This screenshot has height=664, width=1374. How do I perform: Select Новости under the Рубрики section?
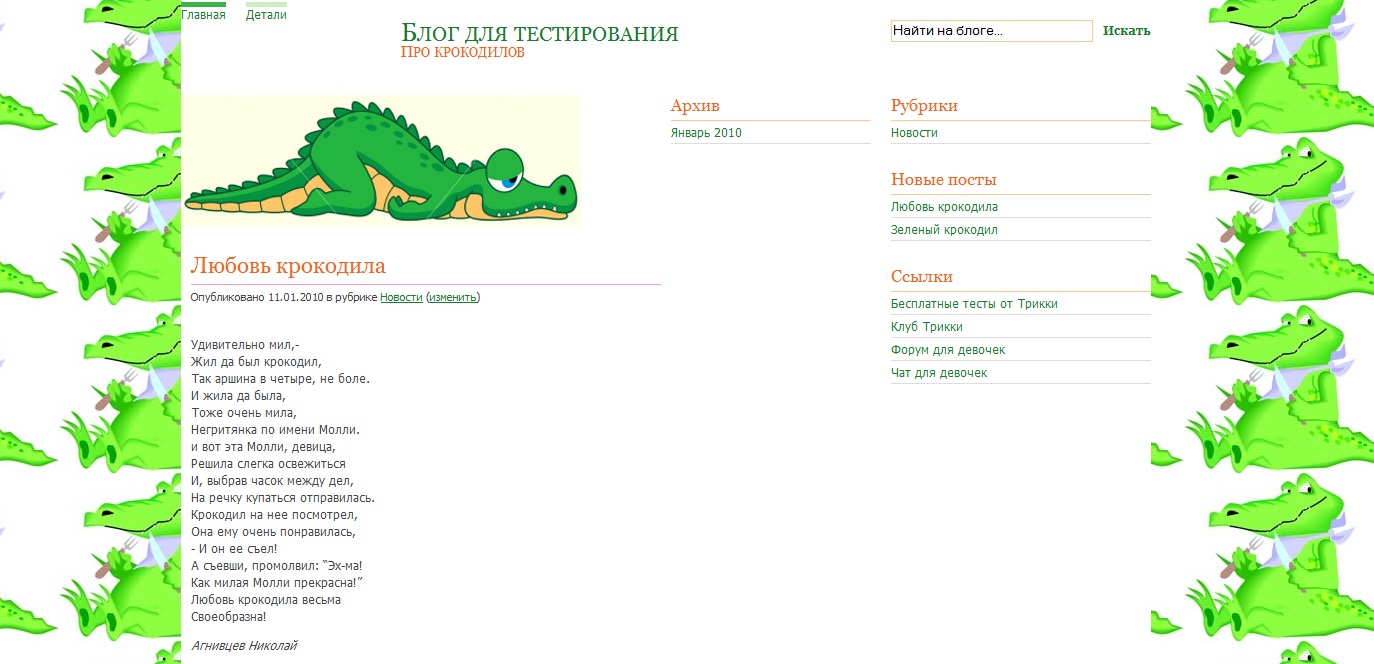[914, 133]
